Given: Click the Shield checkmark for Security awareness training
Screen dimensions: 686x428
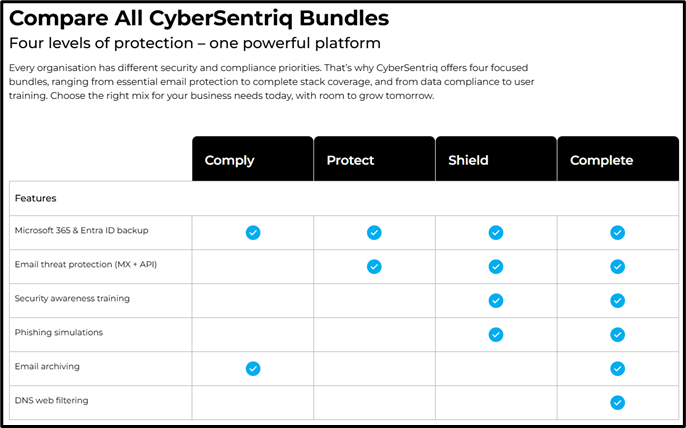Looking at the screenshot, I should click(496, 301).
